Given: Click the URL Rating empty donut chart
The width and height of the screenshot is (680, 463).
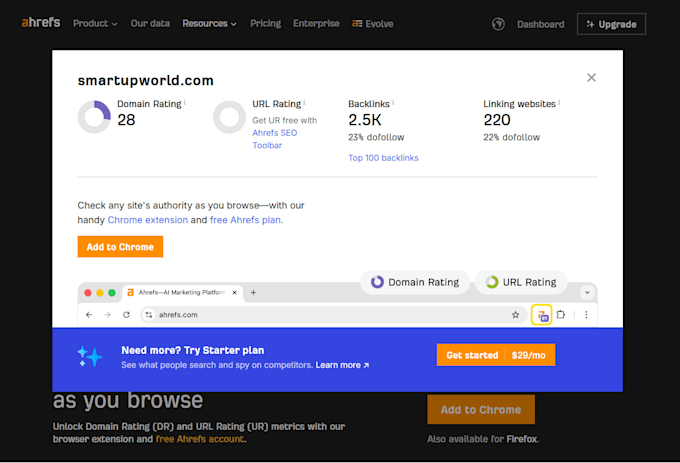Looking at the screenshot, I should (x=229, y=117).
